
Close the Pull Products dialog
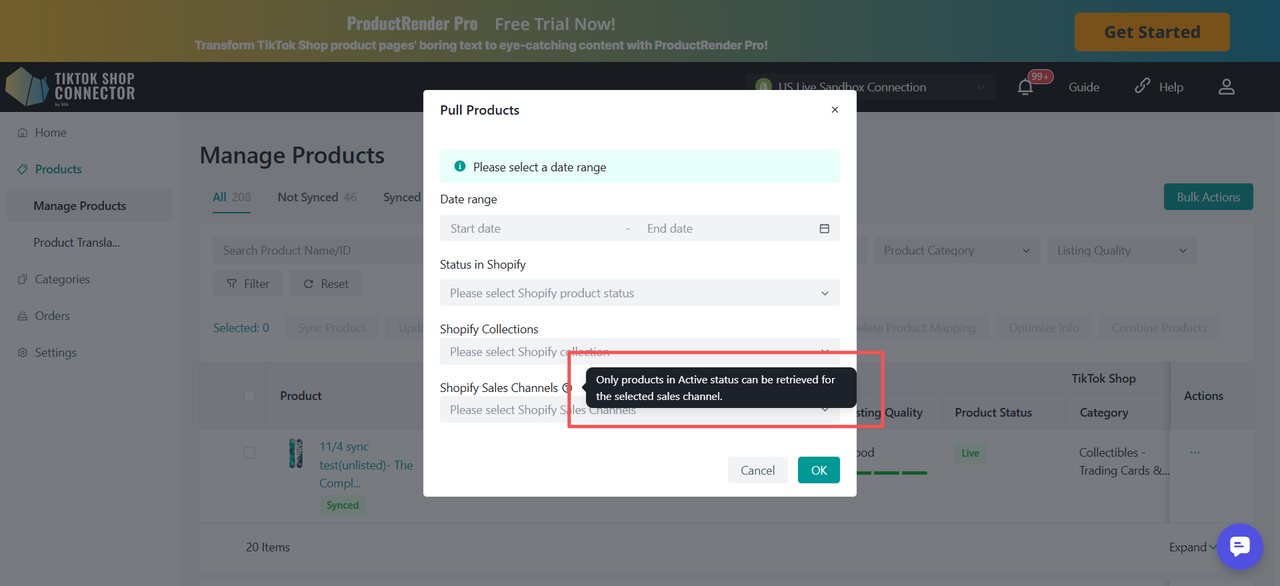pyautogui.click(x=835, y=110)
